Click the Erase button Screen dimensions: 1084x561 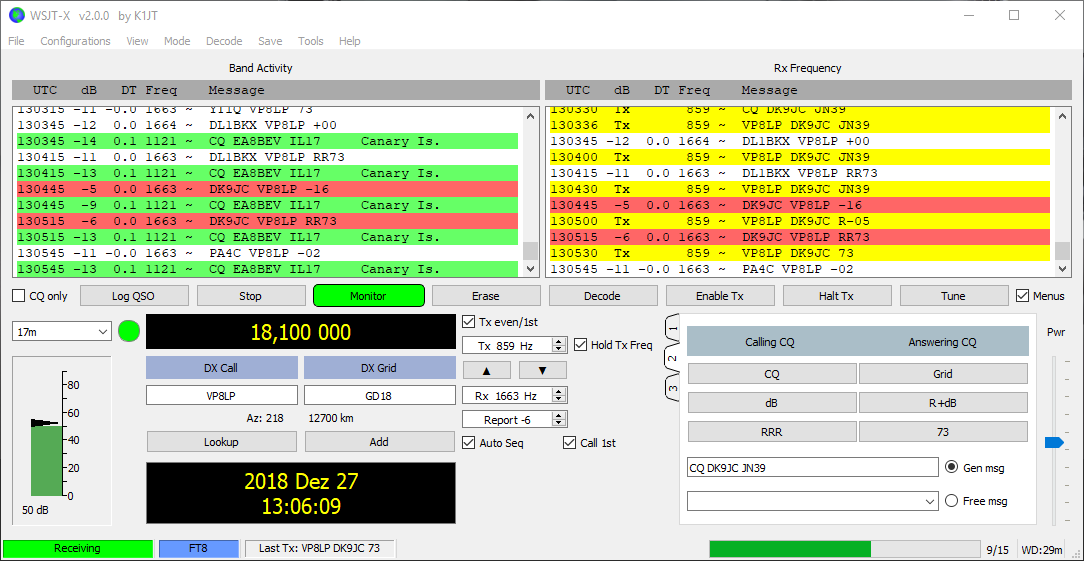[485, 296]
